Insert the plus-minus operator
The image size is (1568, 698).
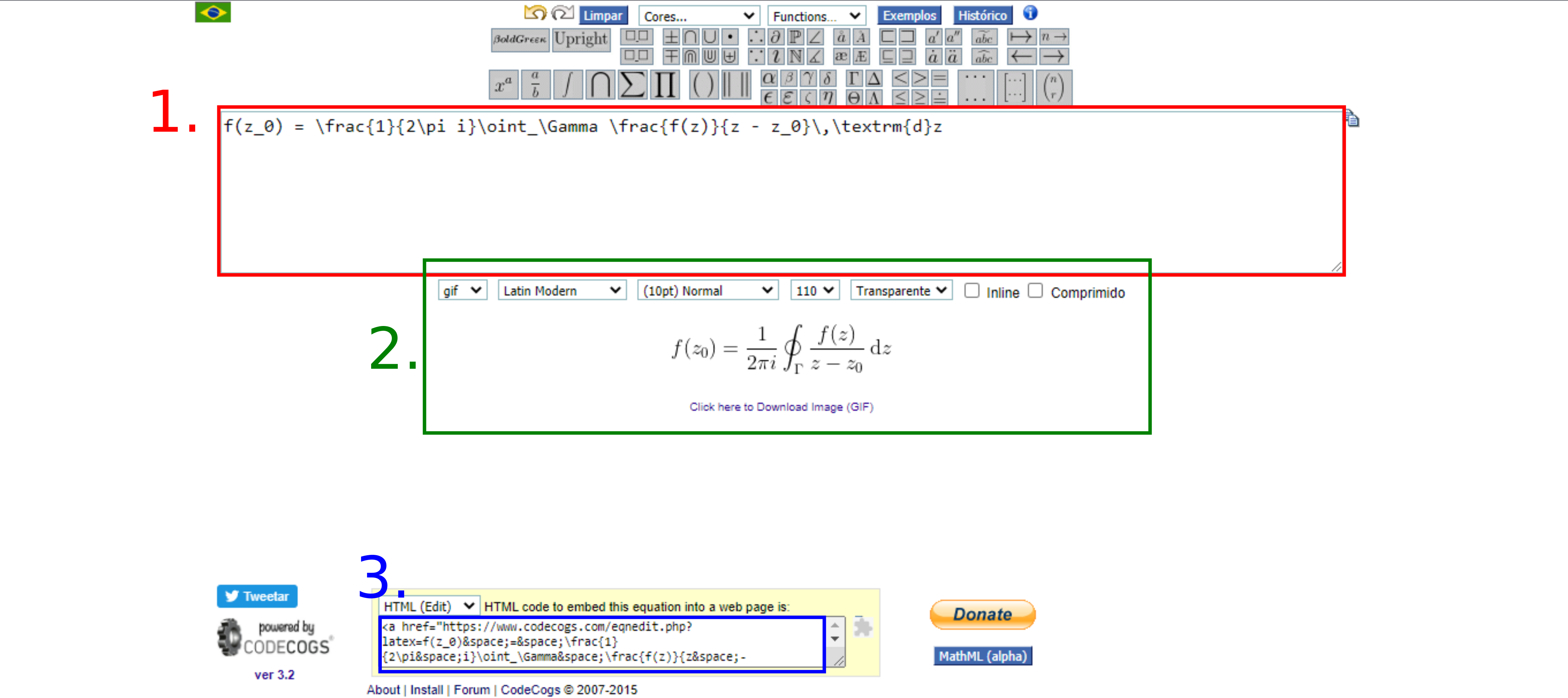point(671,37)
